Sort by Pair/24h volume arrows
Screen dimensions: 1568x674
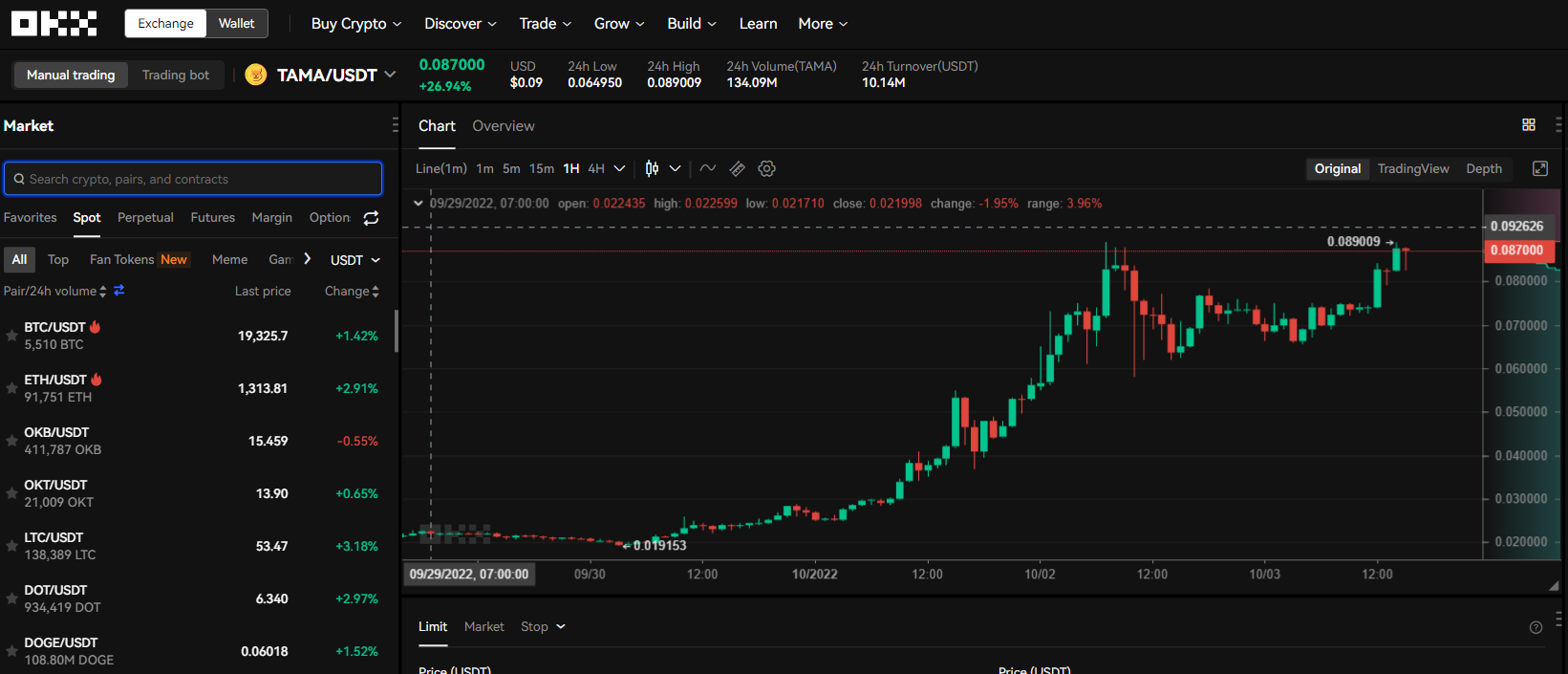click(x=103, y=292)
